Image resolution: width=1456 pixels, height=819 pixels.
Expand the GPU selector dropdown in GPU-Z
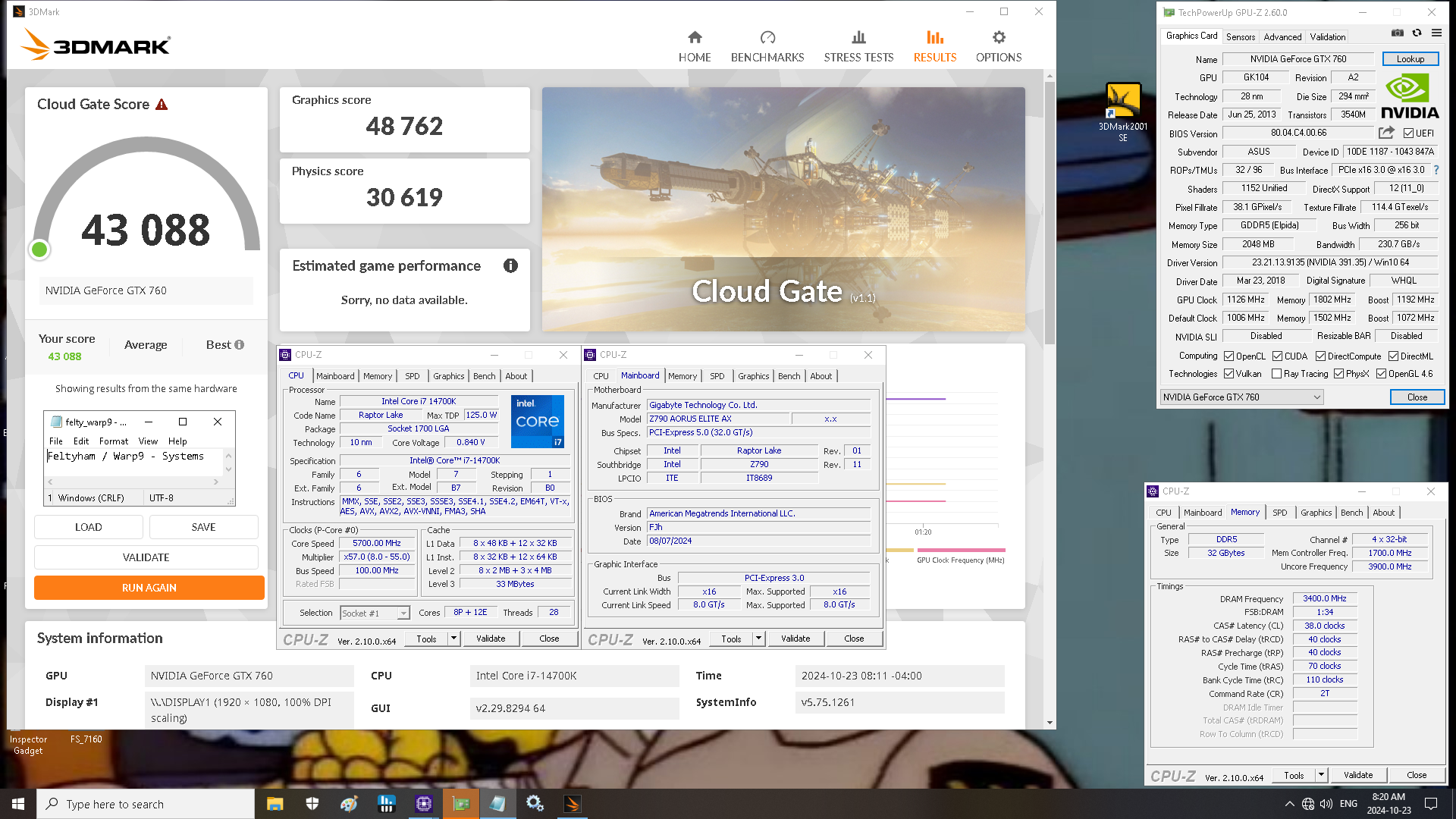coord(1316,397)
